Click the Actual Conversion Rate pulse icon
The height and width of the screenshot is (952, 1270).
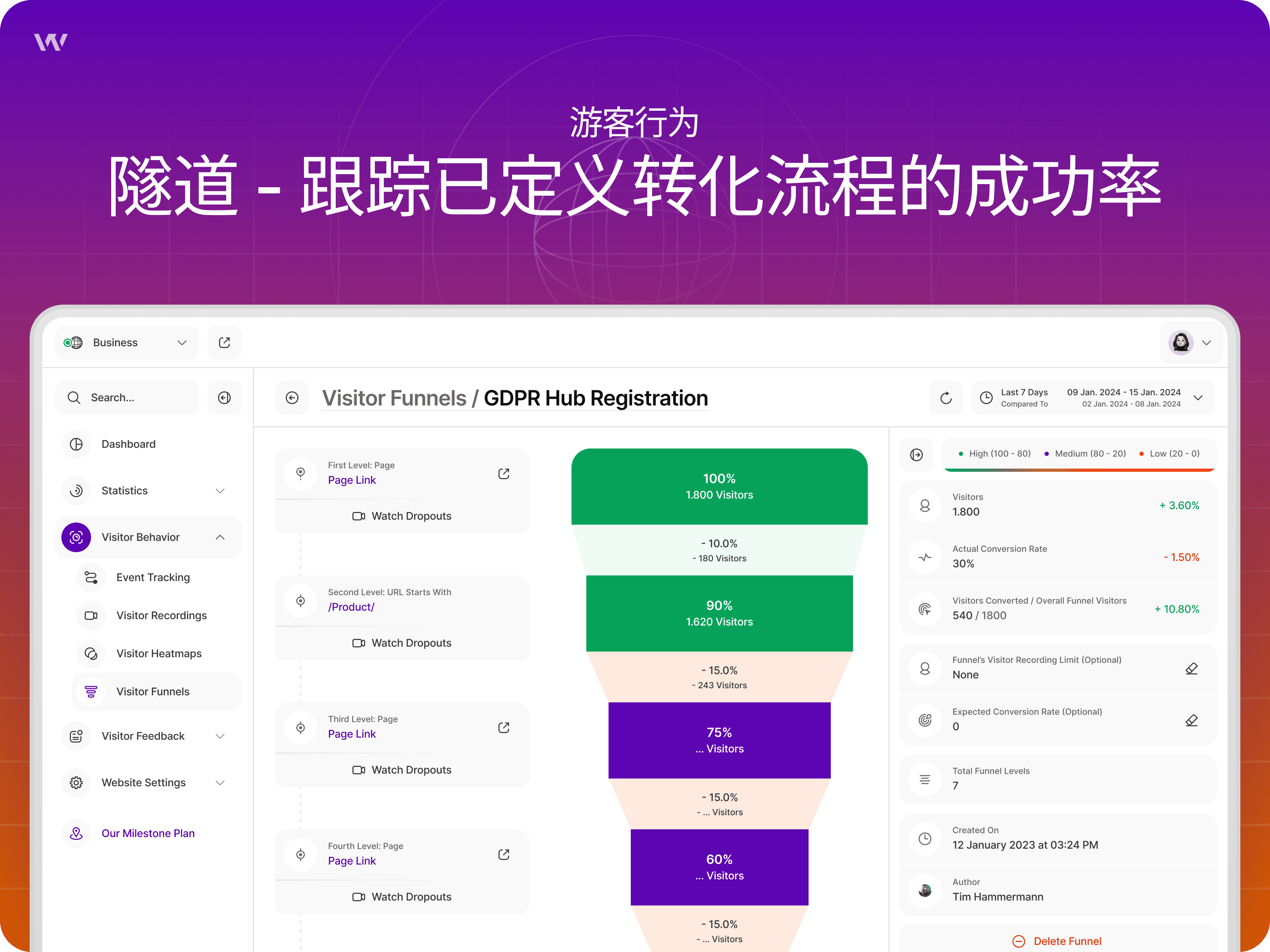tap(925, 557)
